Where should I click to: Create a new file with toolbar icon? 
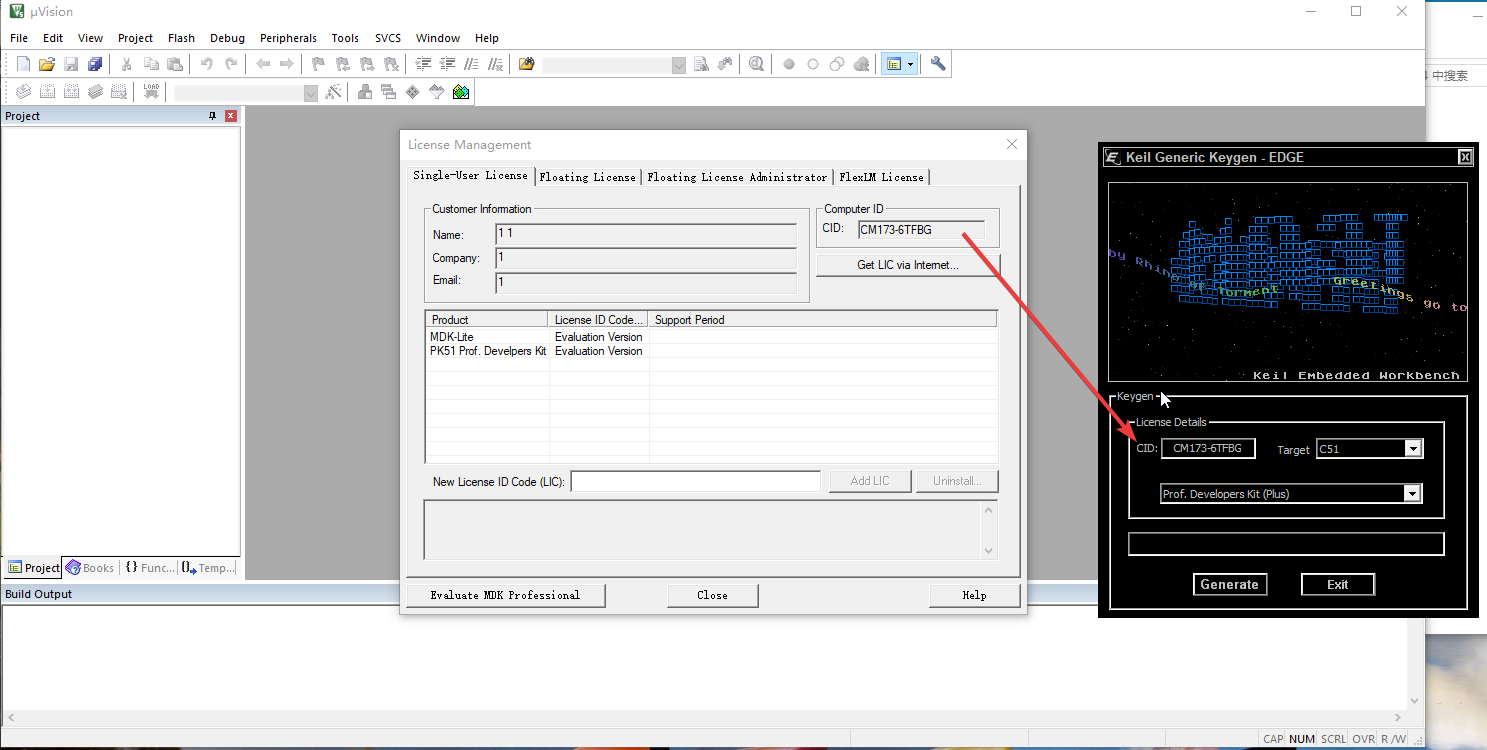(23, 64)
